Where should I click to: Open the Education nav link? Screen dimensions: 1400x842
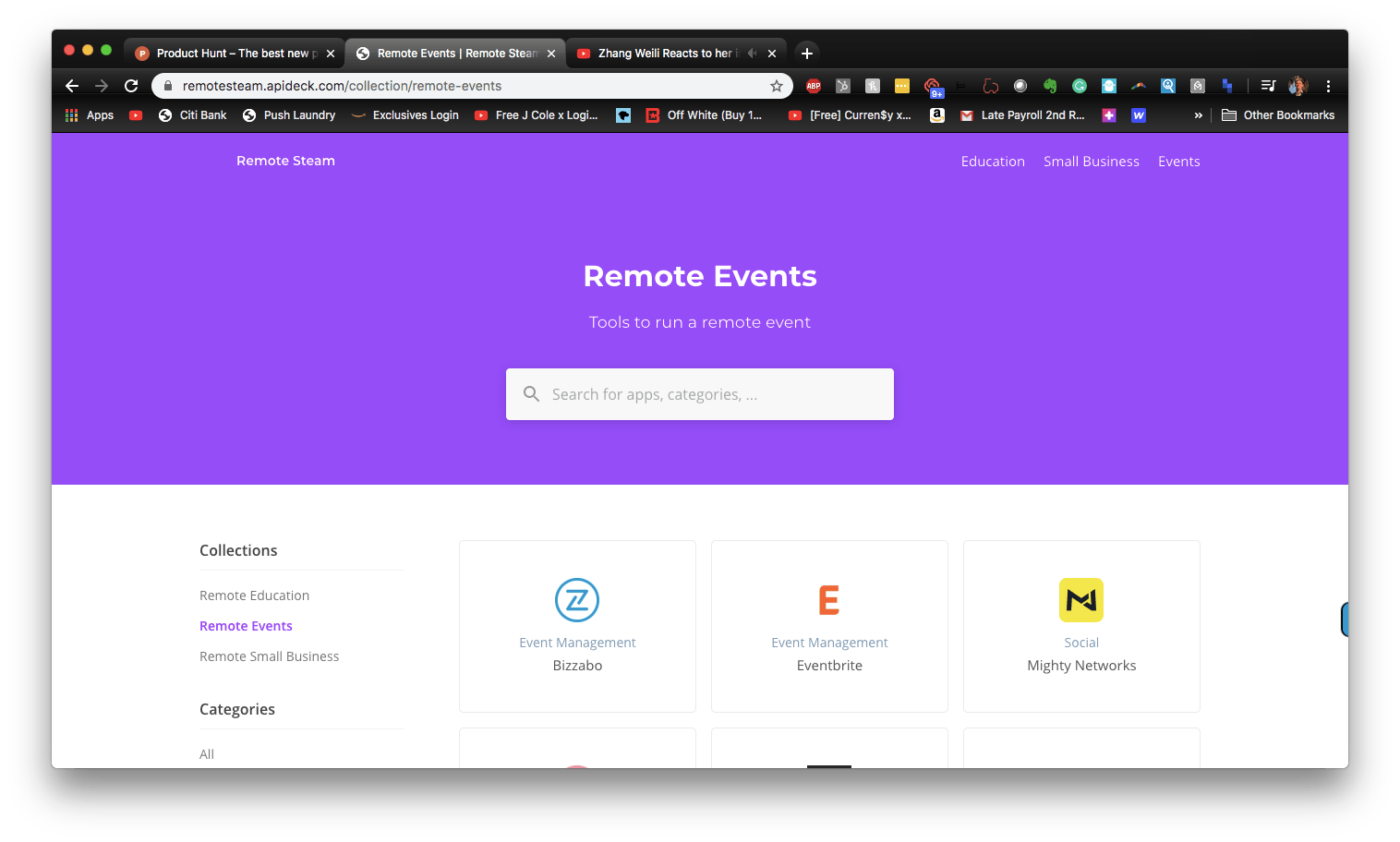click(x=993, y=162)
